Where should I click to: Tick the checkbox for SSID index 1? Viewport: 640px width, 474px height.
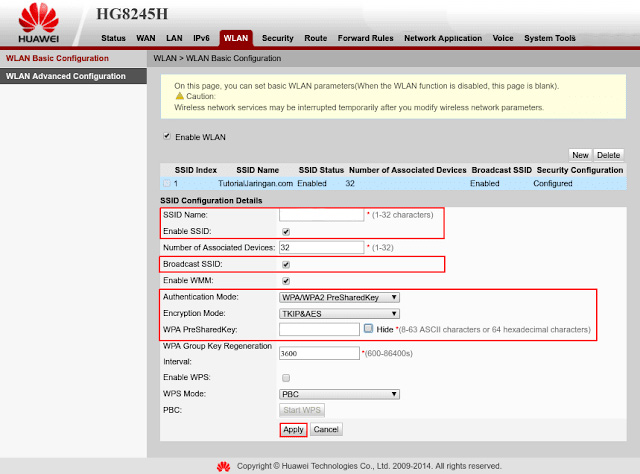click(x=167, y=183)
